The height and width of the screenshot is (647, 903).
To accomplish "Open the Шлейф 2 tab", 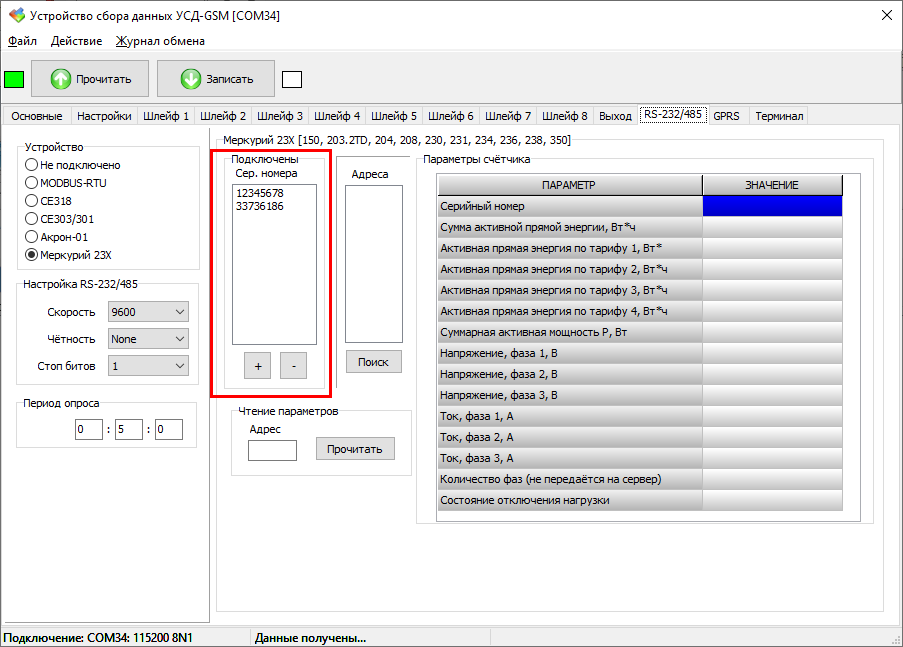I will 223,116.
